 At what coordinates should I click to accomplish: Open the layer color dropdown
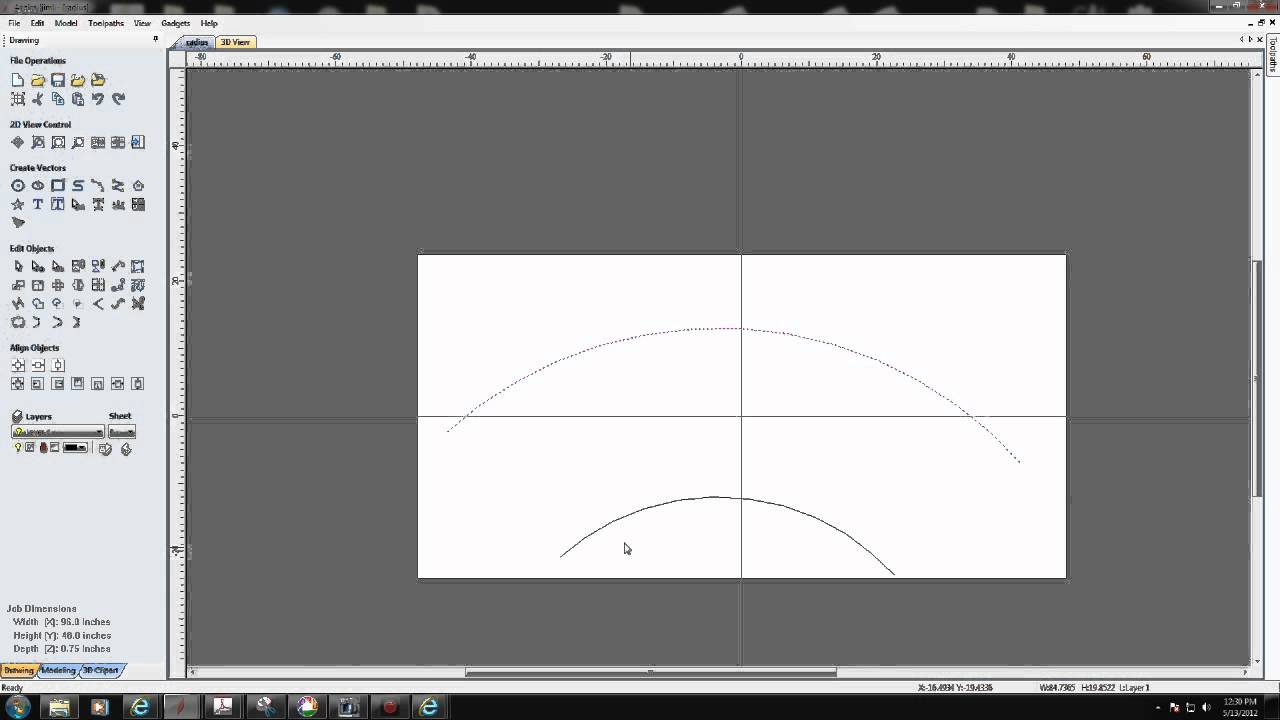pyautogui.click(x=76, y=448)
